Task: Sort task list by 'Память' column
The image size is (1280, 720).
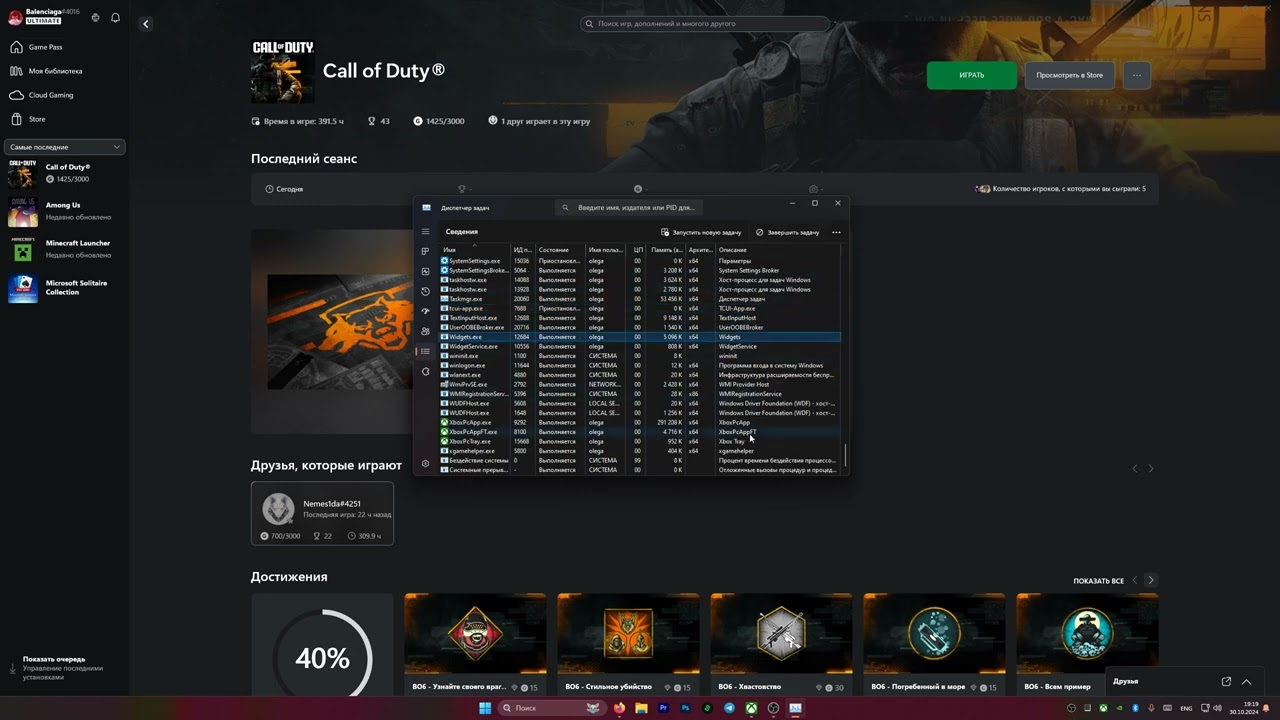Action: point(666,250)
